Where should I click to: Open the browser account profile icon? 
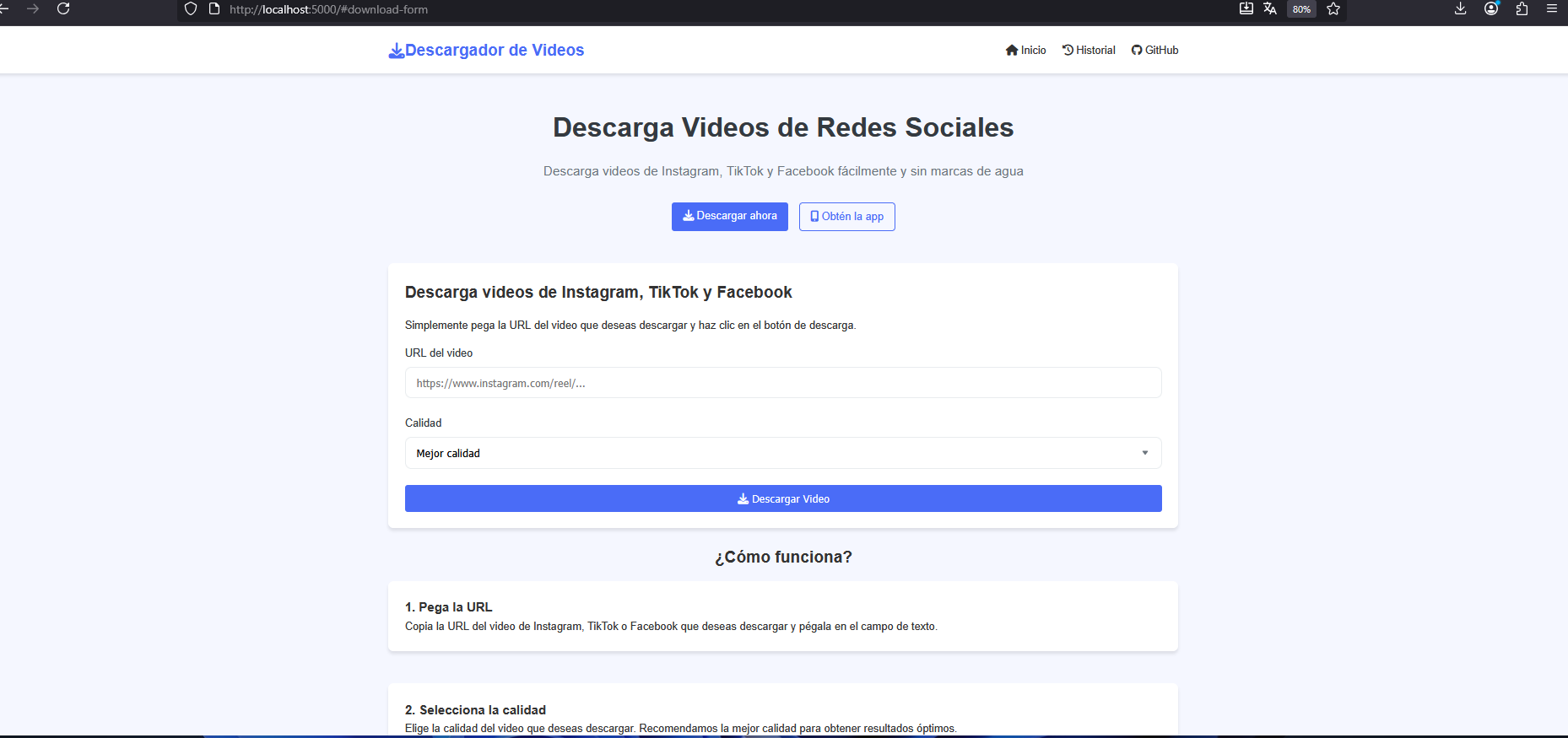pyautogui.click(x=1491, y=9)
